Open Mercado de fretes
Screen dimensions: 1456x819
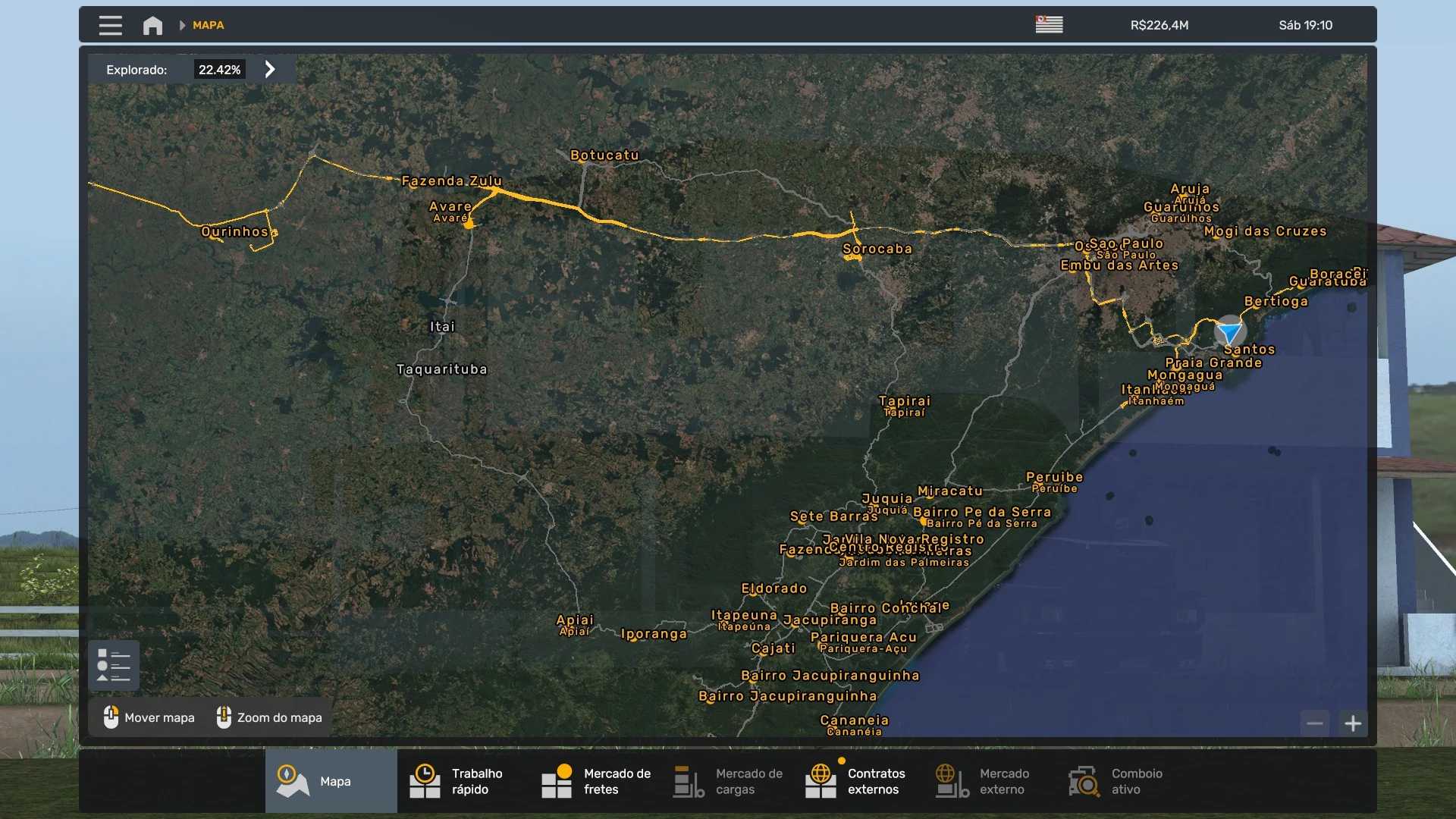[x=595, y=781]
